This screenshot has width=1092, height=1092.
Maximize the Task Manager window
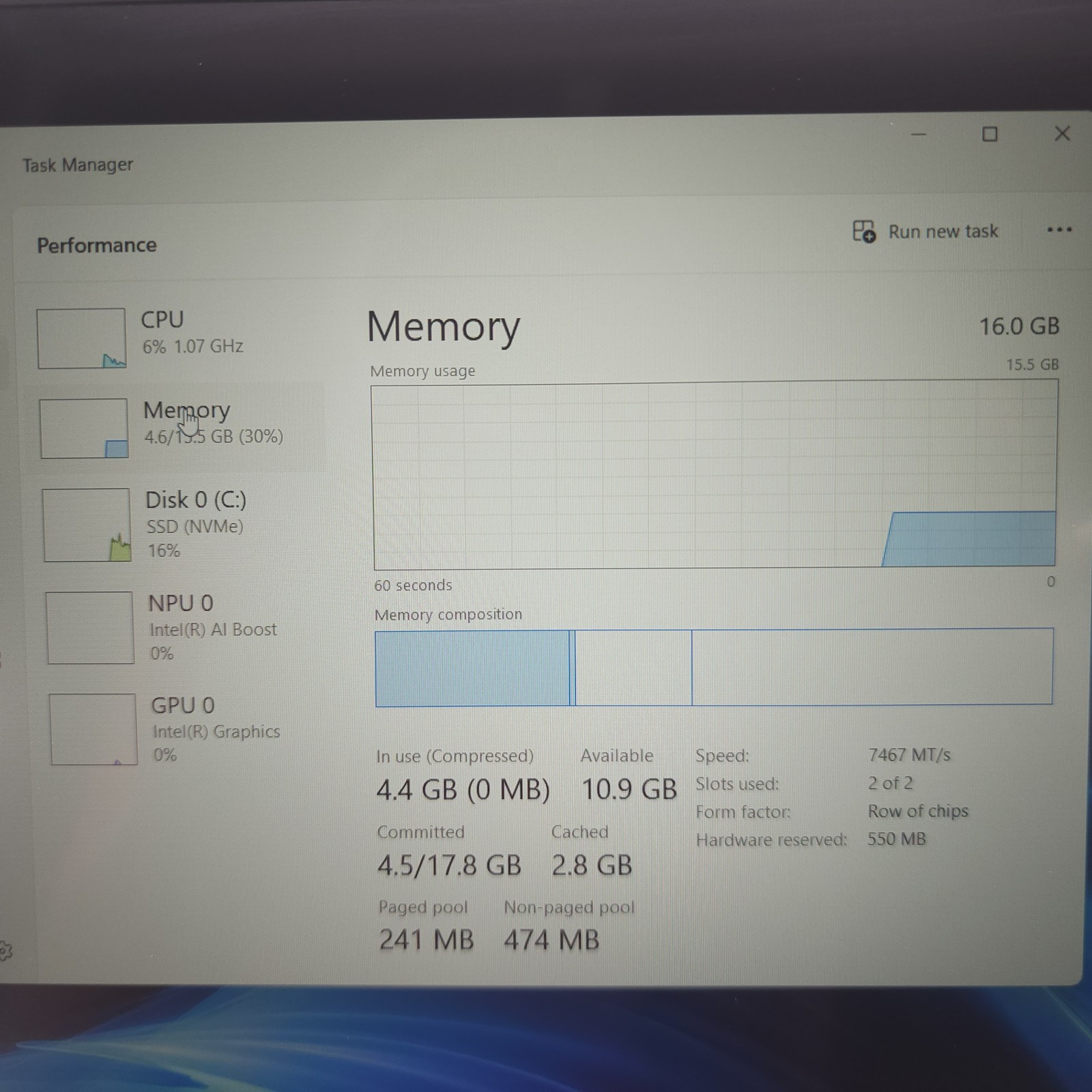(x=990, y=134)
